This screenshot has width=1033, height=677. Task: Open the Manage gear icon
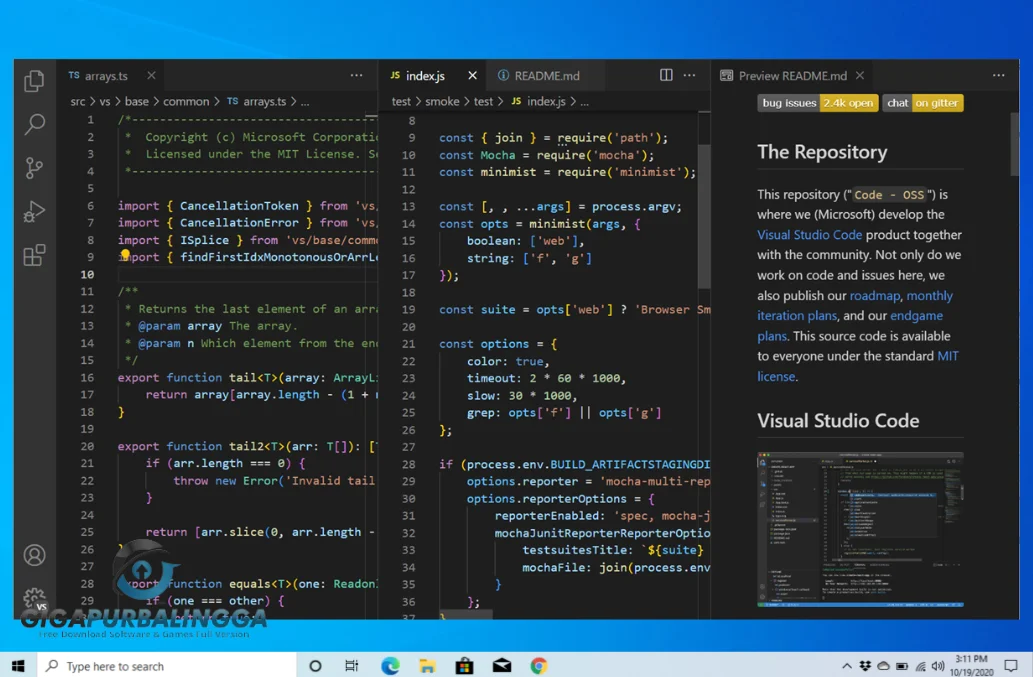(x=34, y=599)
